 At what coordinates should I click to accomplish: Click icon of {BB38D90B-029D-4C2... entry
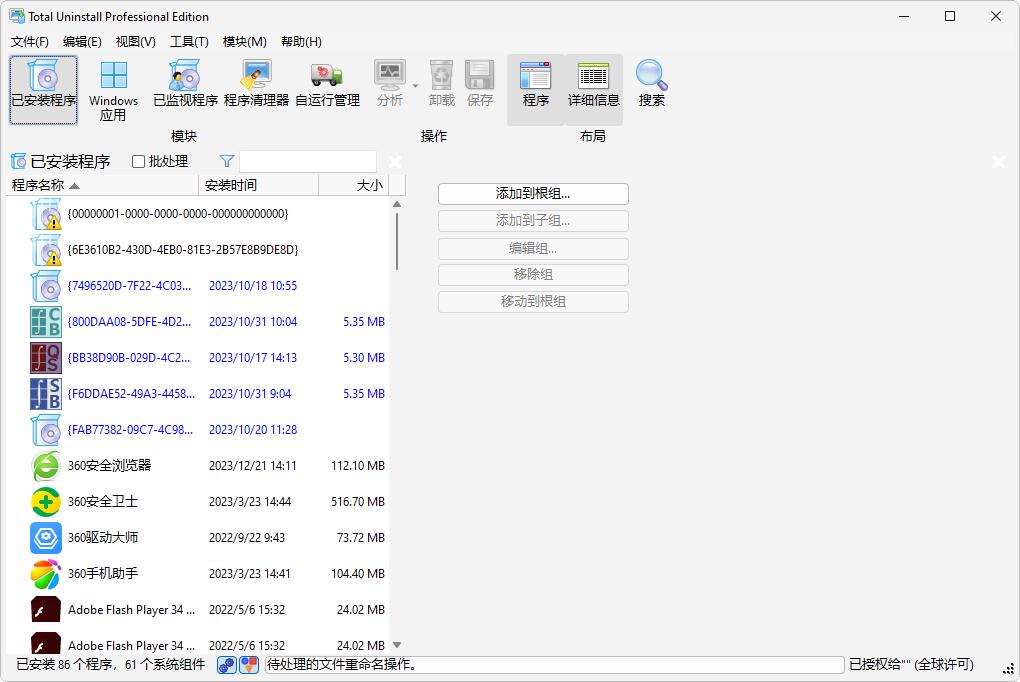click(46, 358)
